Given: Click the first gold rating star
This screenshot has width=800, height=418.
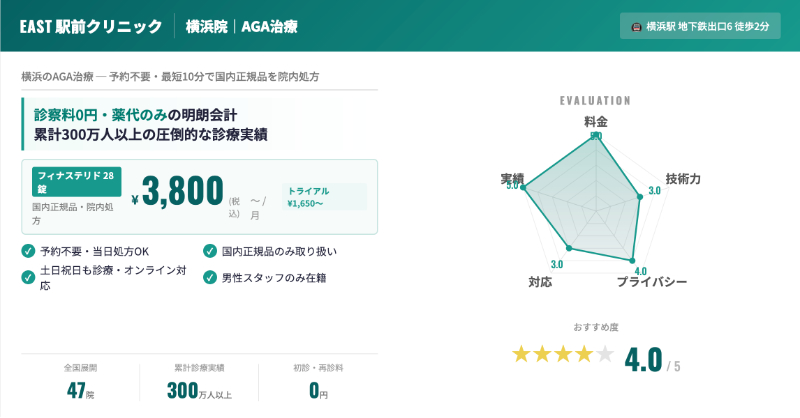Looking at the screenshot, I should (520, 354).
